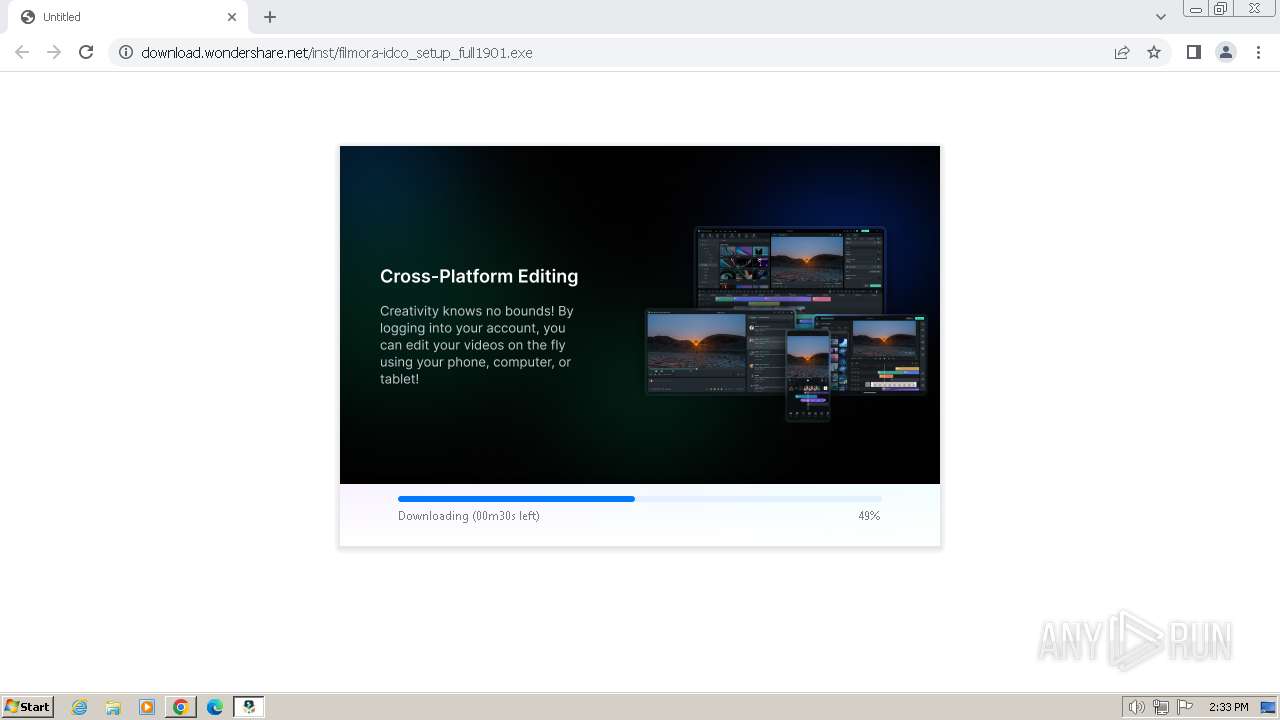
Task: Open the volume control in tray
Action: [1136, 707]
